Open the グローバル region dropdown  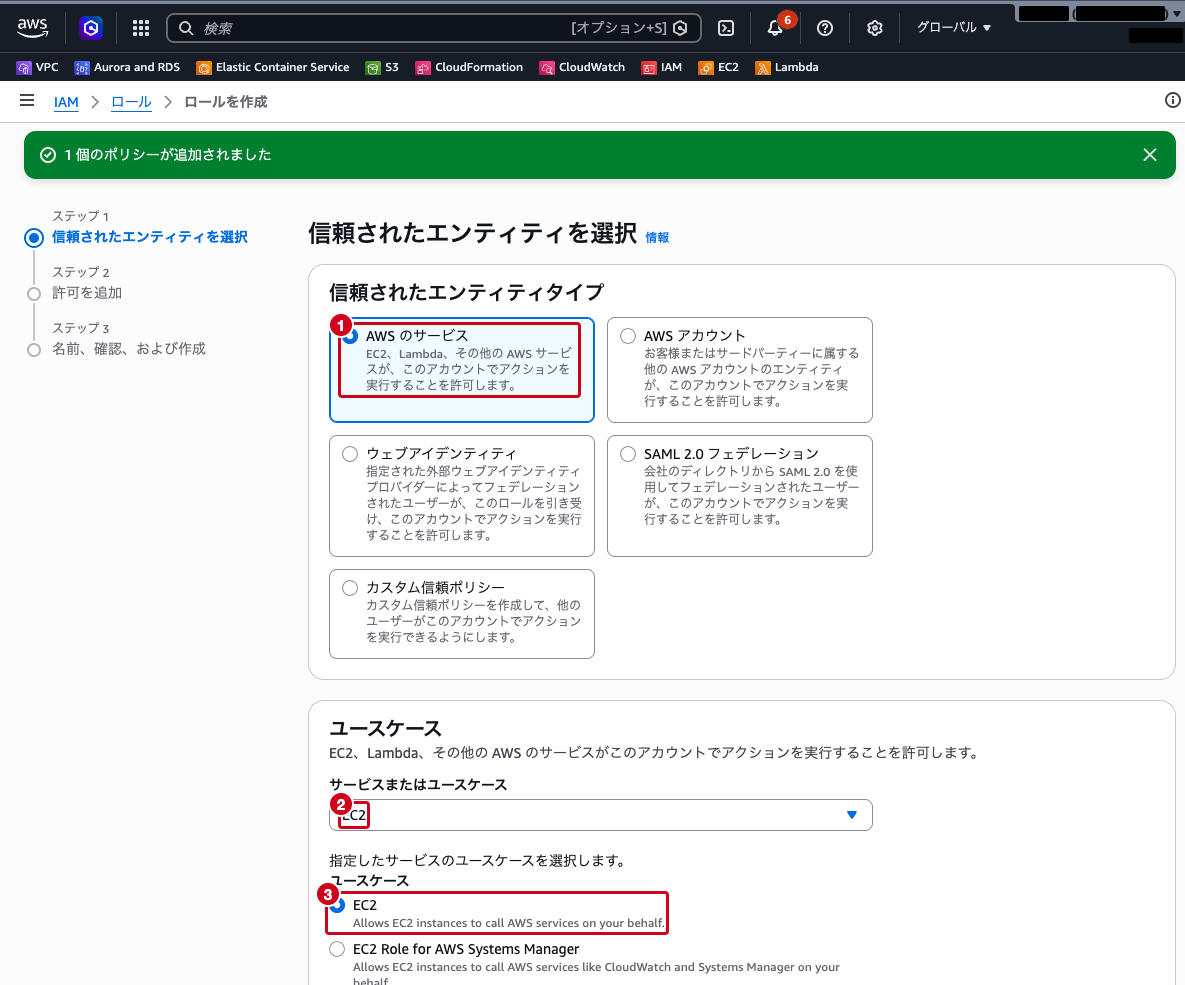(954, 28)
